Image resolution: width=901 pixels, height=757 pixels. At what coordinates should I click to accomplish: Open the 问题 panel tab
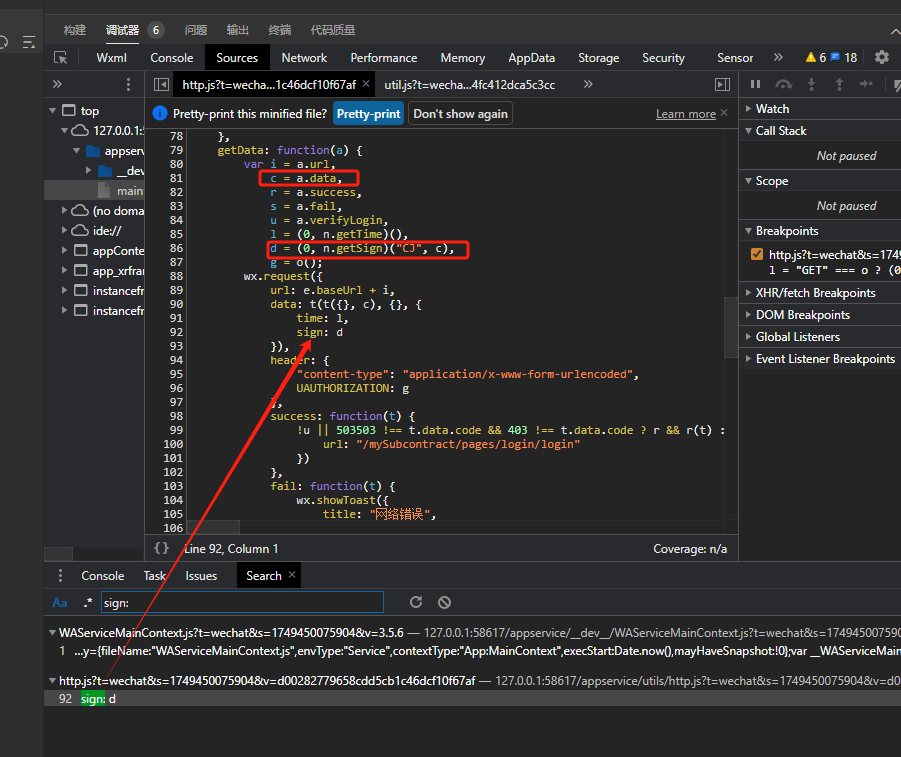point(196,30)
